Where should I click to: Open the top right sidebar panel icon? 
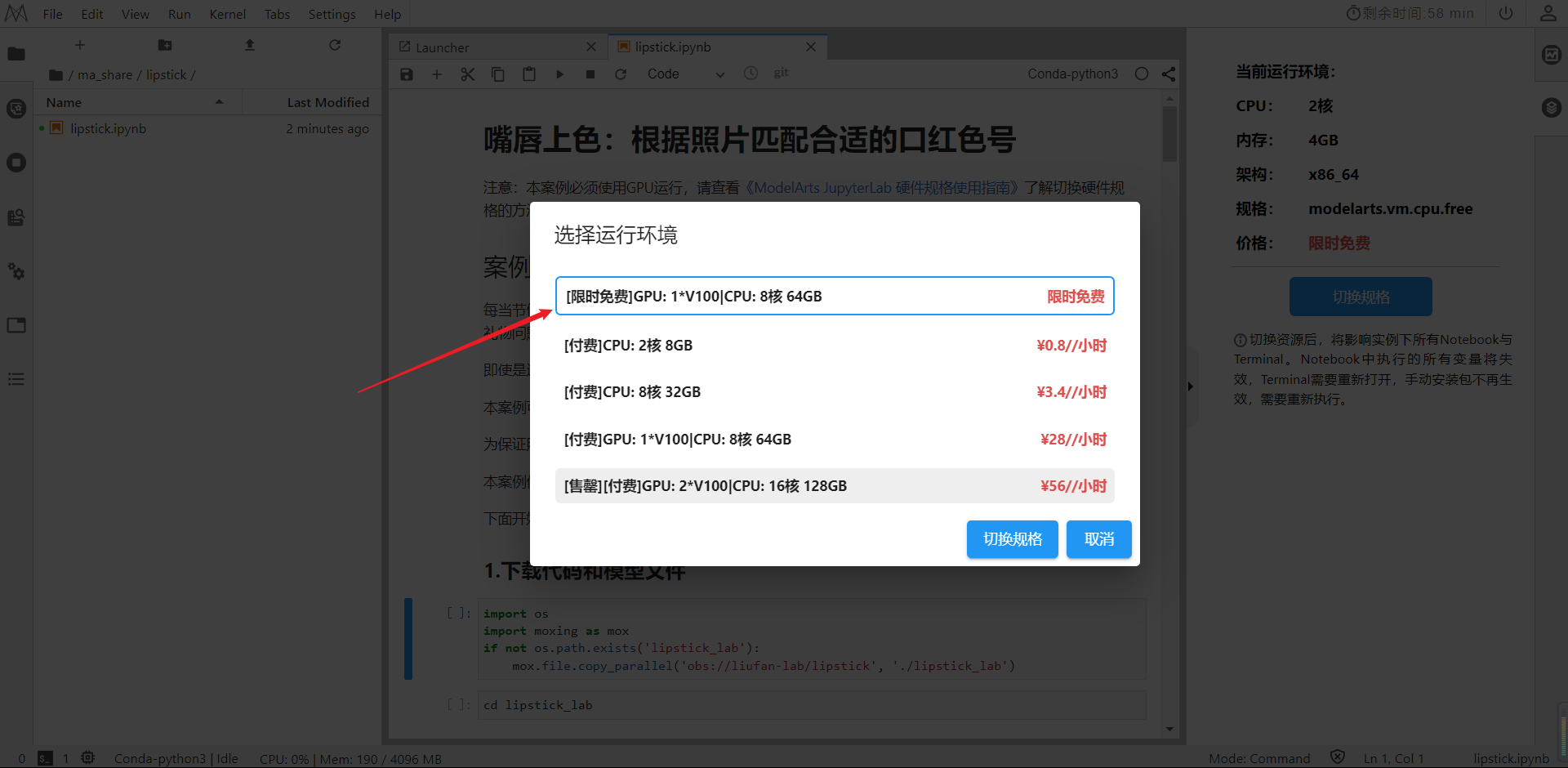[1552, 55]
